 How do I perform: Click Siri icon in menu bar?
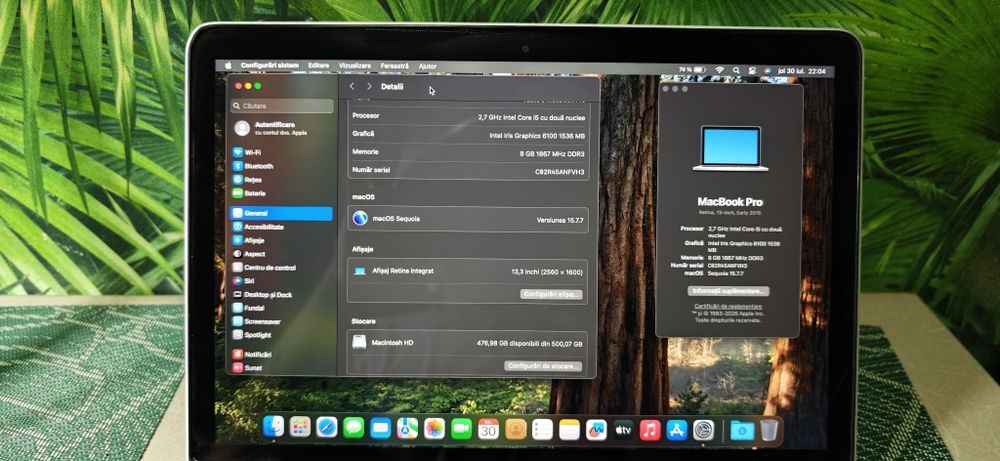(767, 71)
